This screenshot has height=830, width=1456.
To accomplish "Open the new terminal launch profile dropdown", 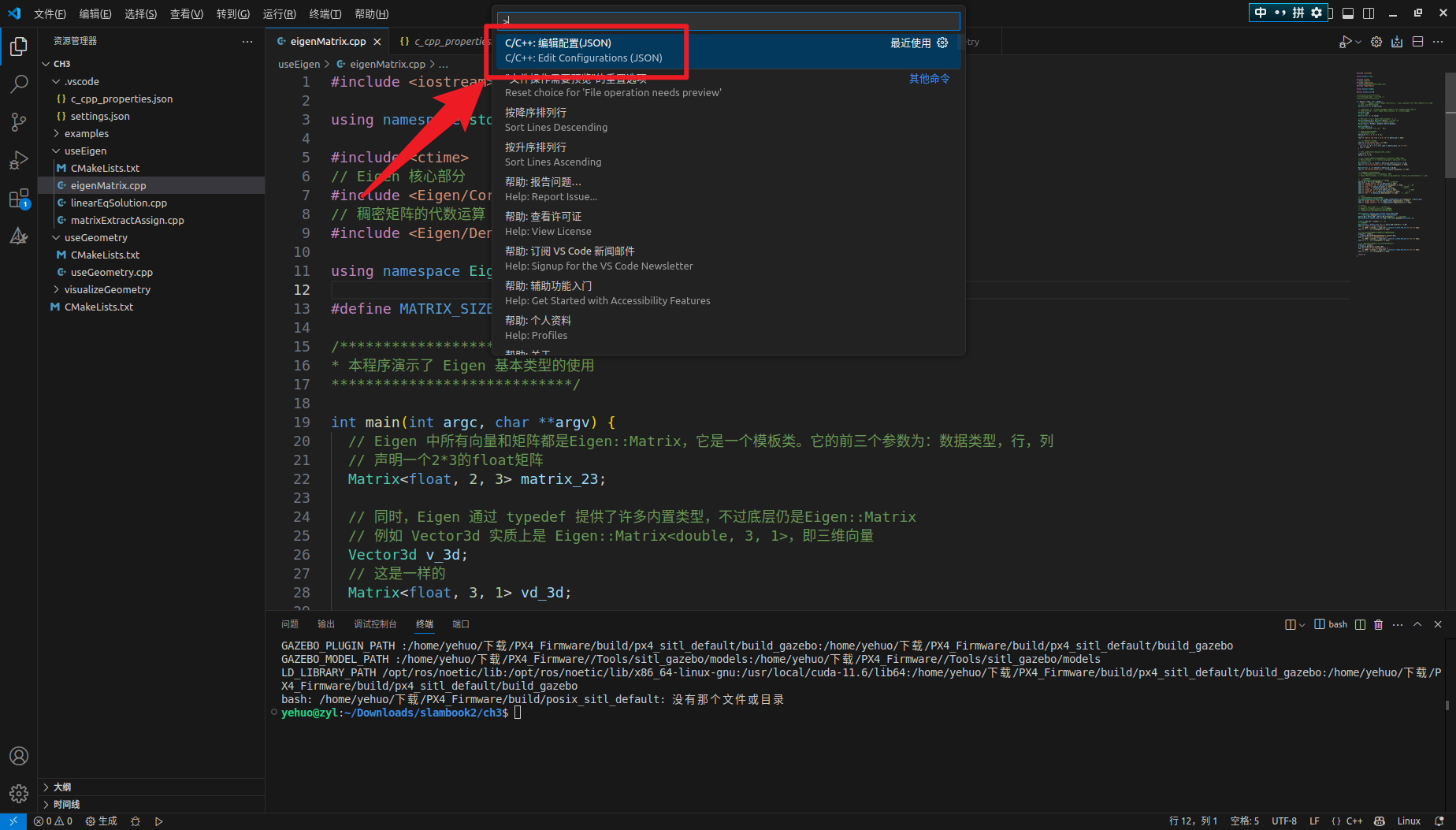I will pos(1302,624).
